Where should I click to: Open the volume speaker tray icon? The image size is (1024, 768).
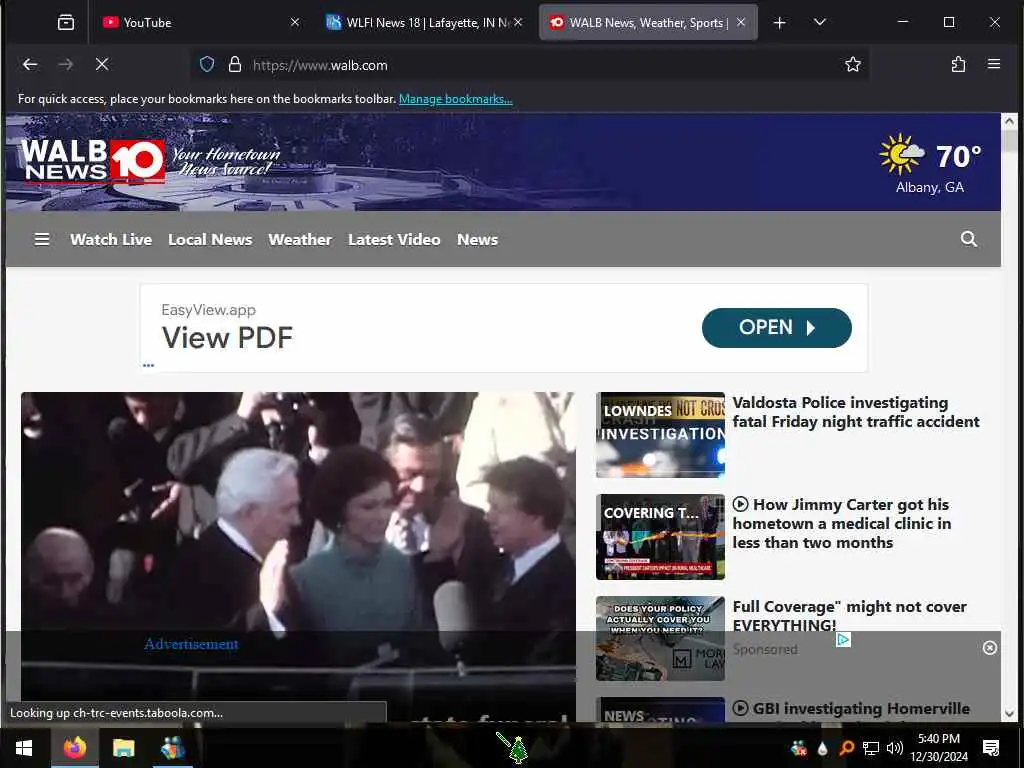point(895,748)
